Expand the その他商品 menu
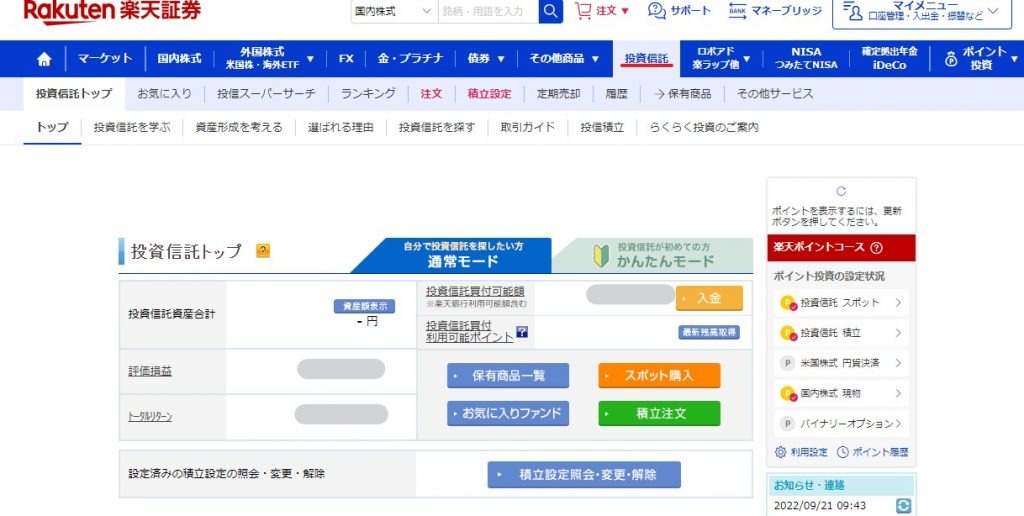1024x516 pixels. [x=595, y=59]
